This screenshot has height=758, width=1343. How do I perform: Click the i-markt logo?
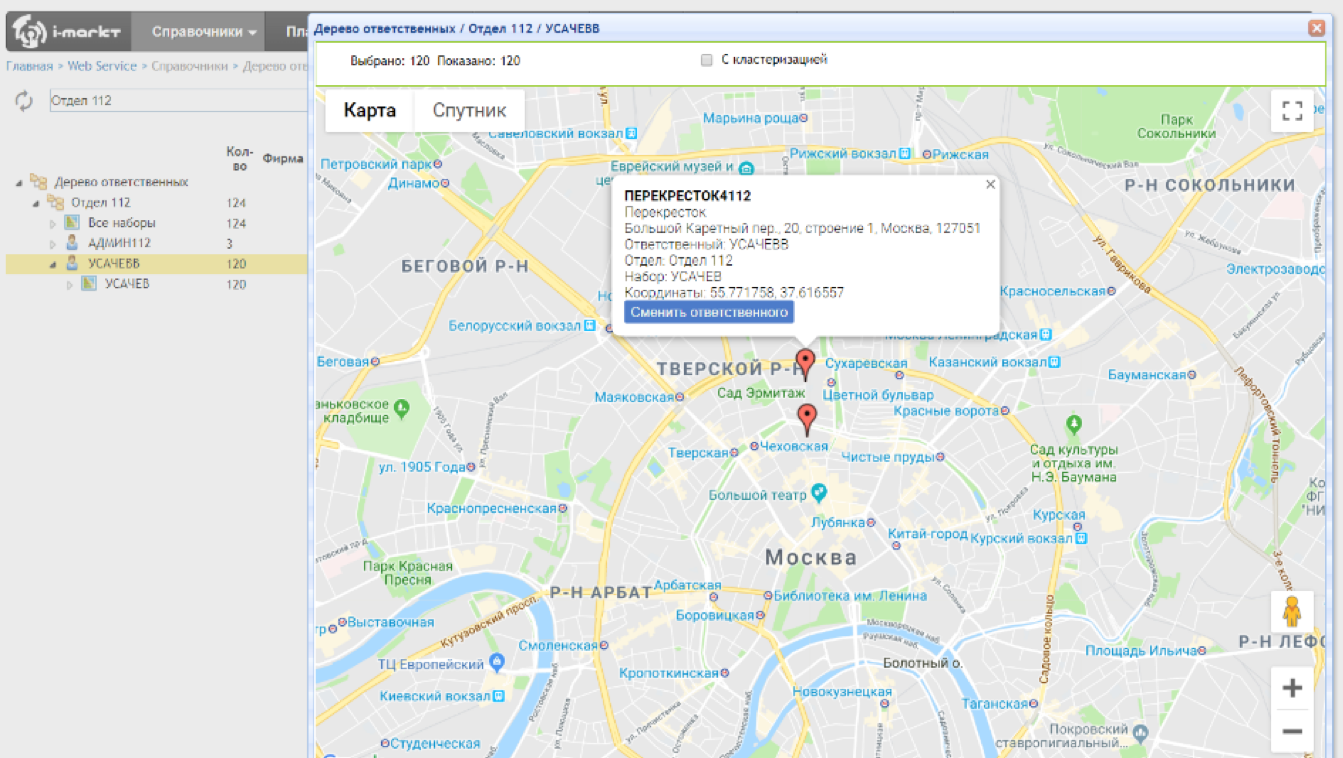67,32
